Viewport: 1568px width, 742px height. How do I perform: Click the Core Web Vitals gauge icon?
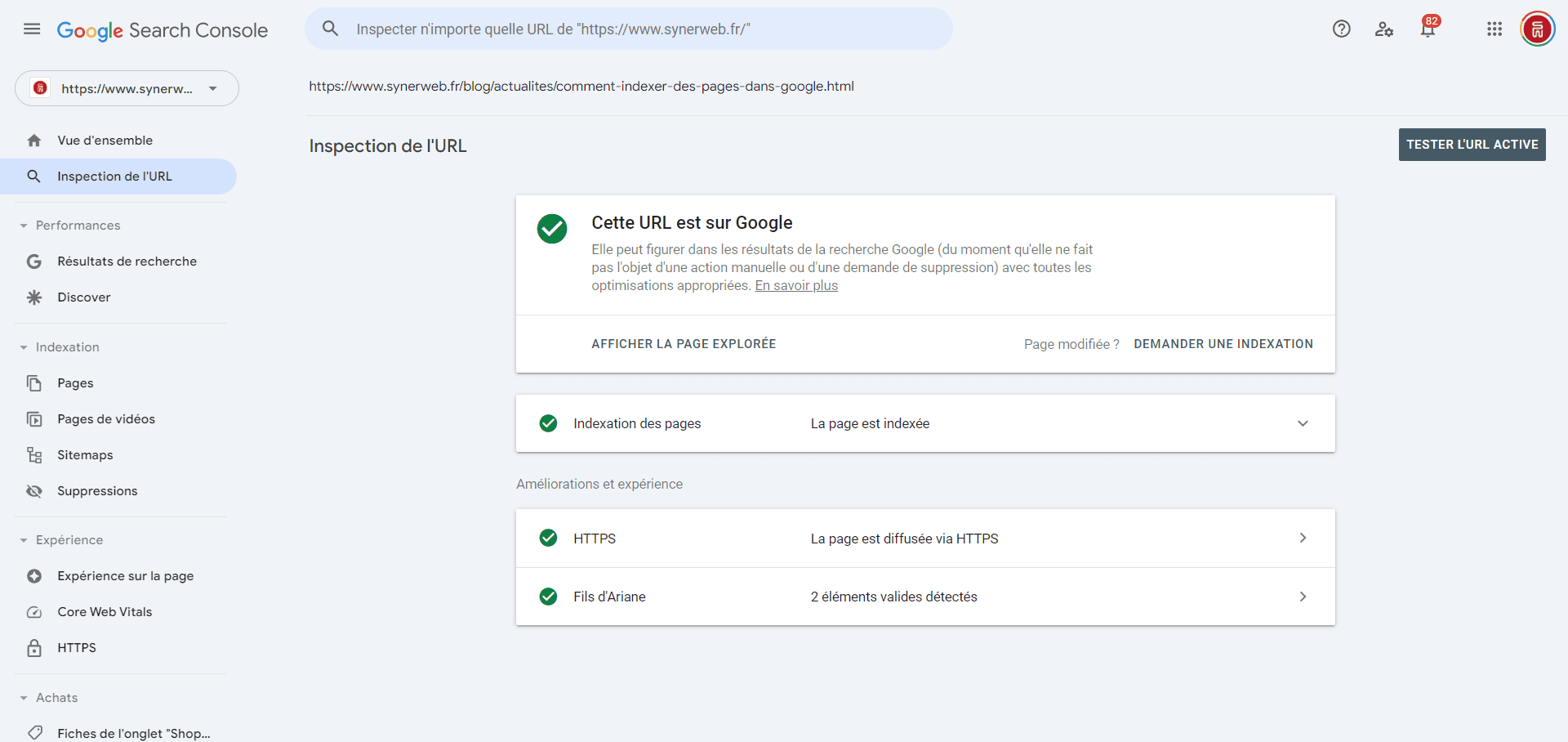click(x=34, y=612)
